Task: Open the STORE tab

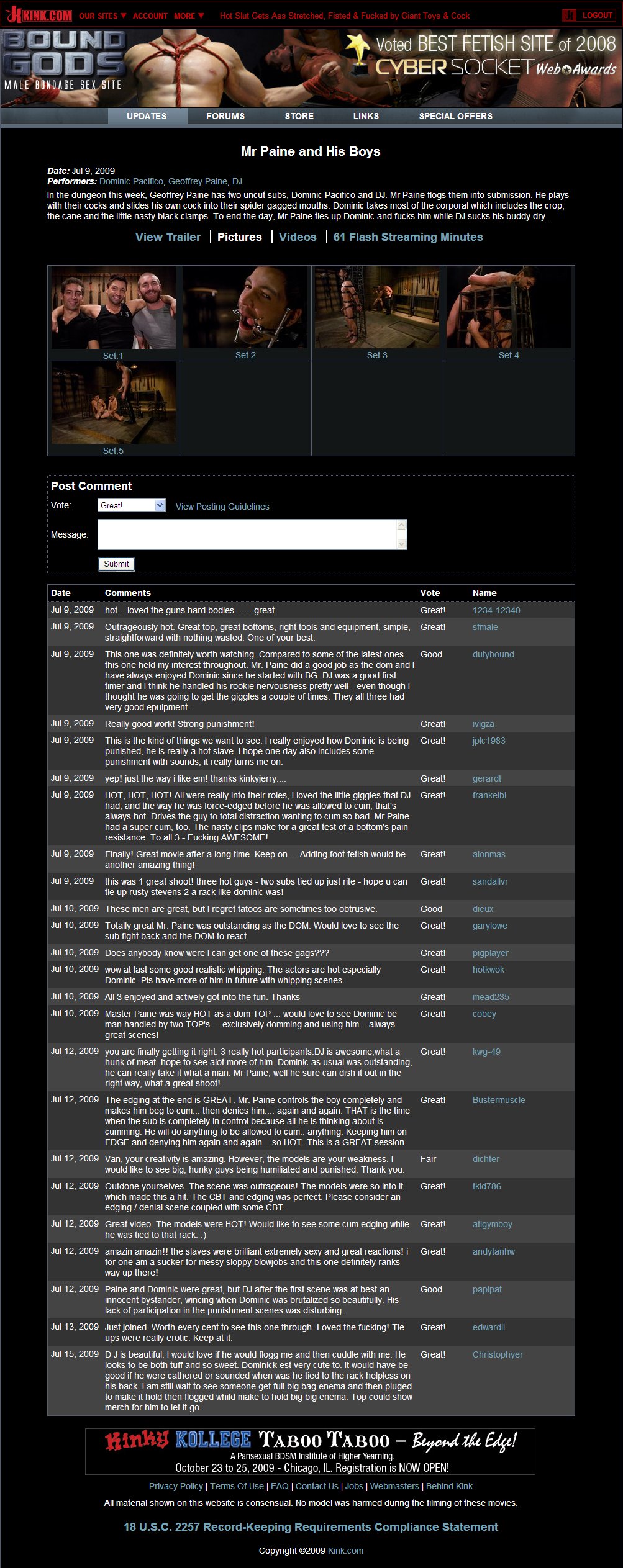Action: click(x=299, y=116)
